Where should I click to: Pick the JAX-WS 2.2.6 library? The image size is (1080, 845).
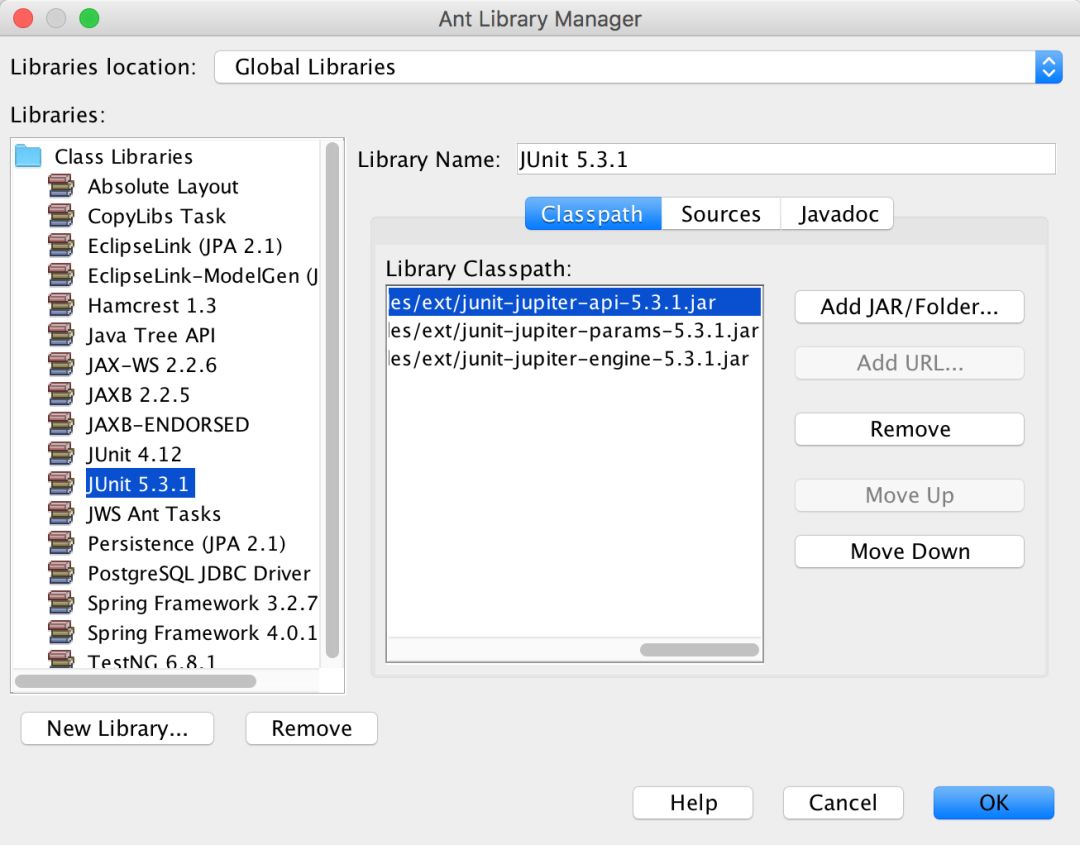[152, 365]
